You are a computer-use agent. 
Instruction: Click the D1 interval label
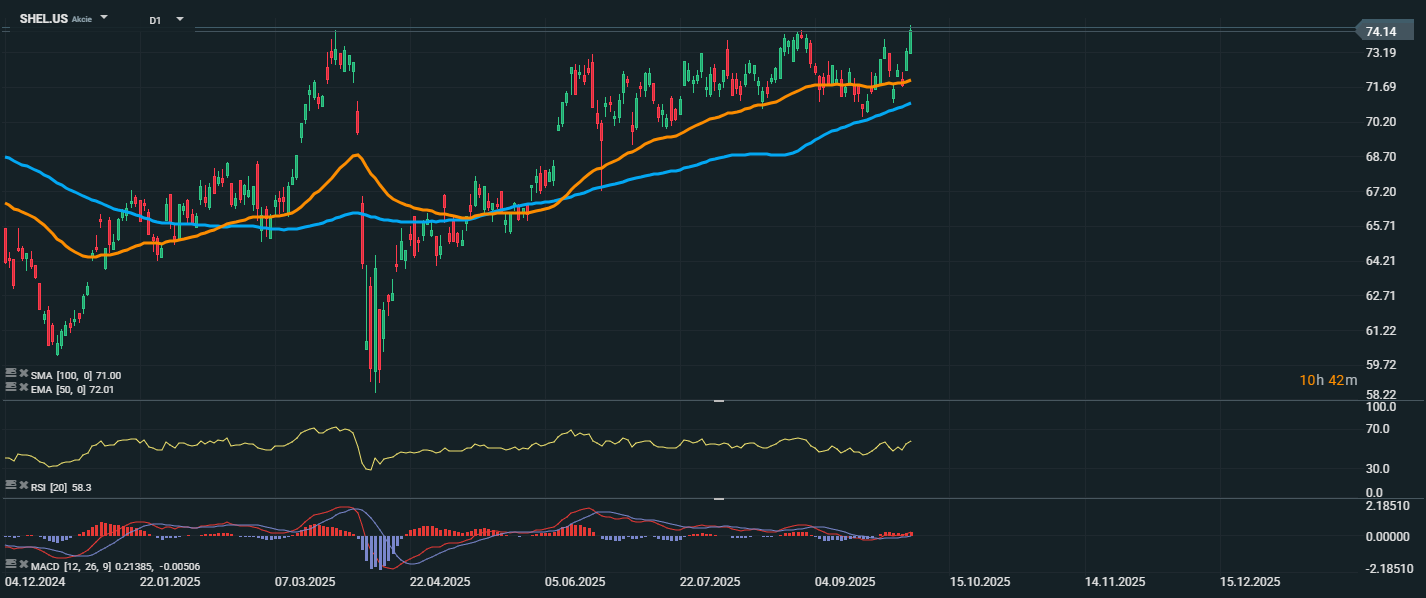(155, 20)
